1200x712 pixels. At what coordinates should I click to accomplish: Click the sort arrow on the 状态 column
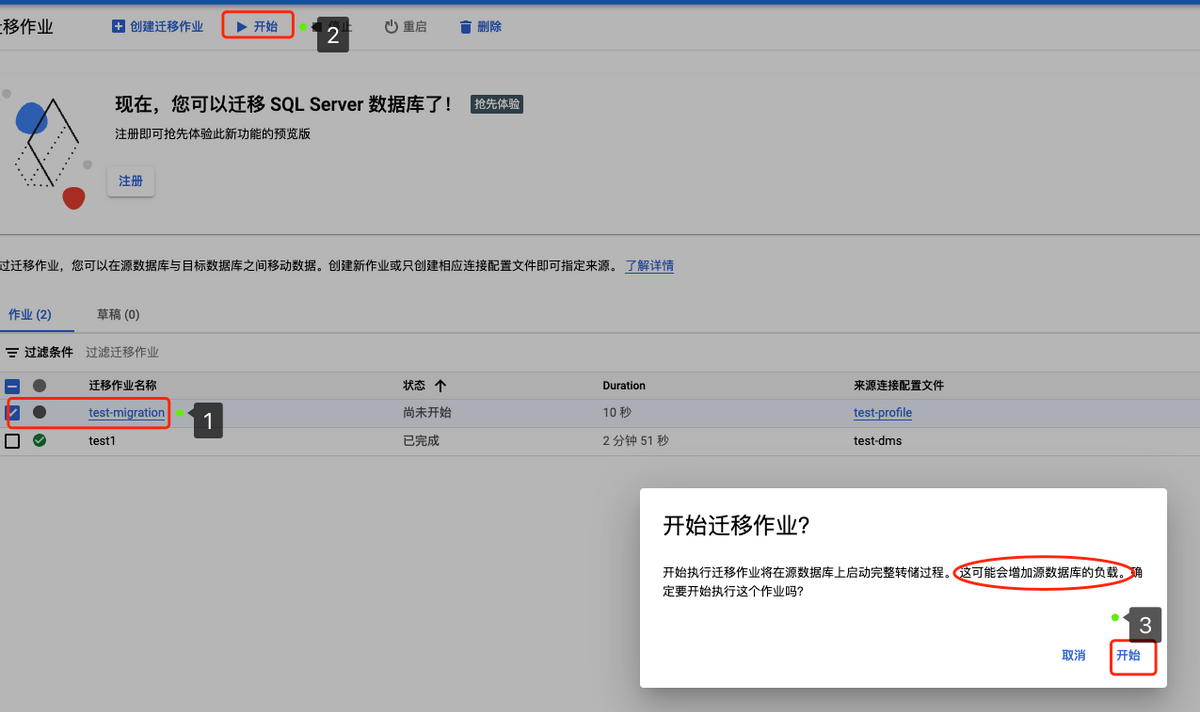coord(441,385)
